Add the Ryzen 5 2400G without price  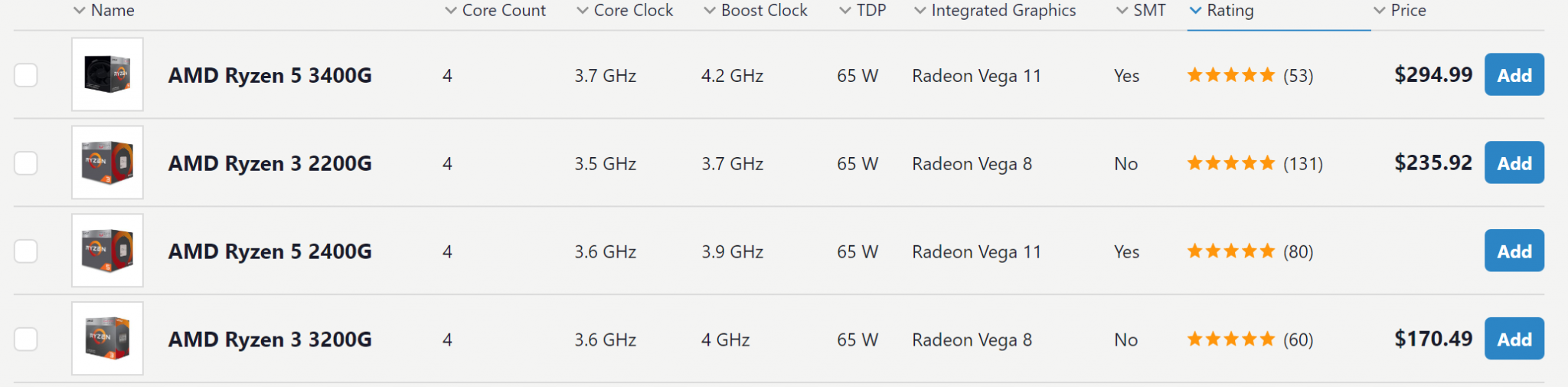1514,251
